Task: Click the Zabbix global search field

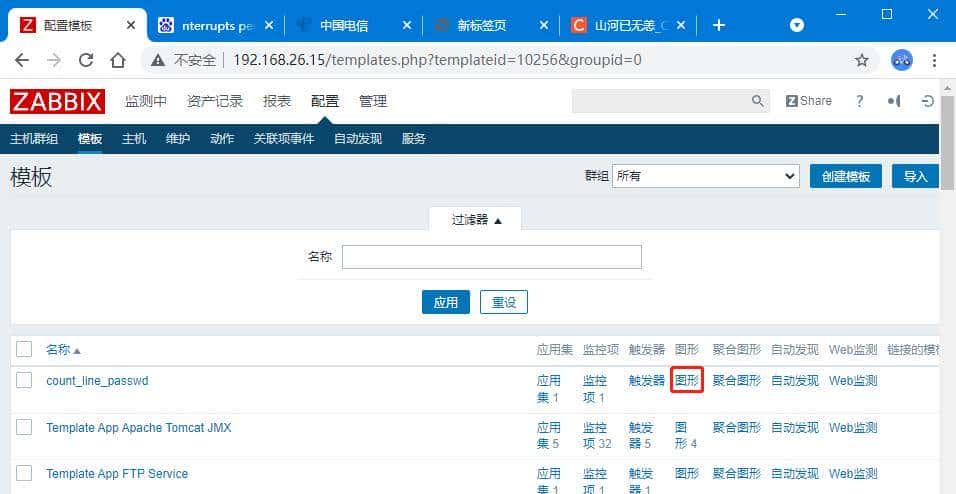Action: [660, 101]
